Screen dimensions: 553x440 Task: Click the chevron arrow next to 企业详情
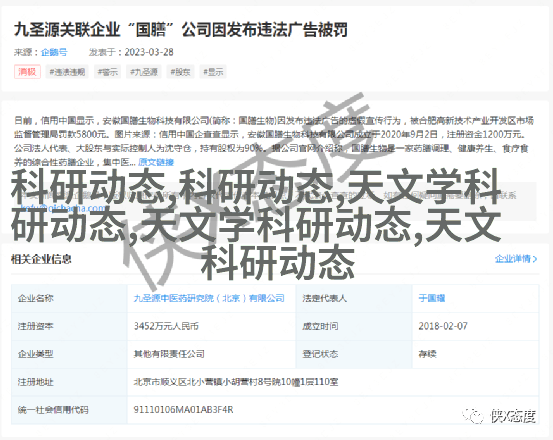535,259
